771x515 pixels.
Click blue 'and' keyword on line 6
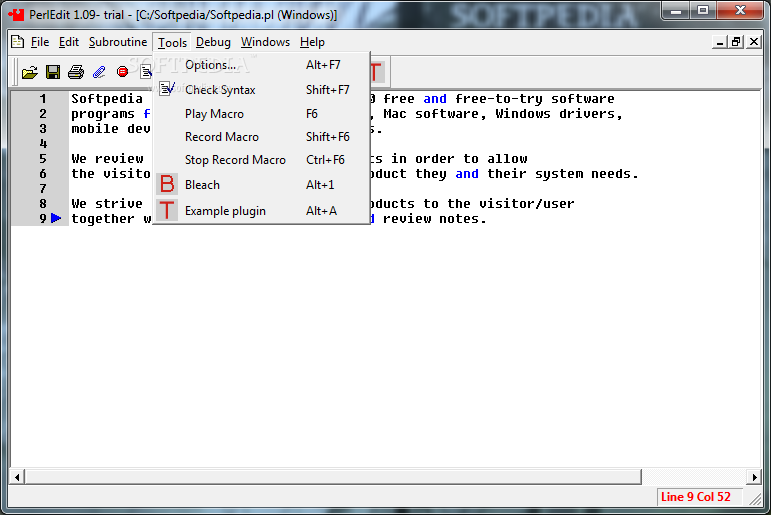click(x=467, y=174)
